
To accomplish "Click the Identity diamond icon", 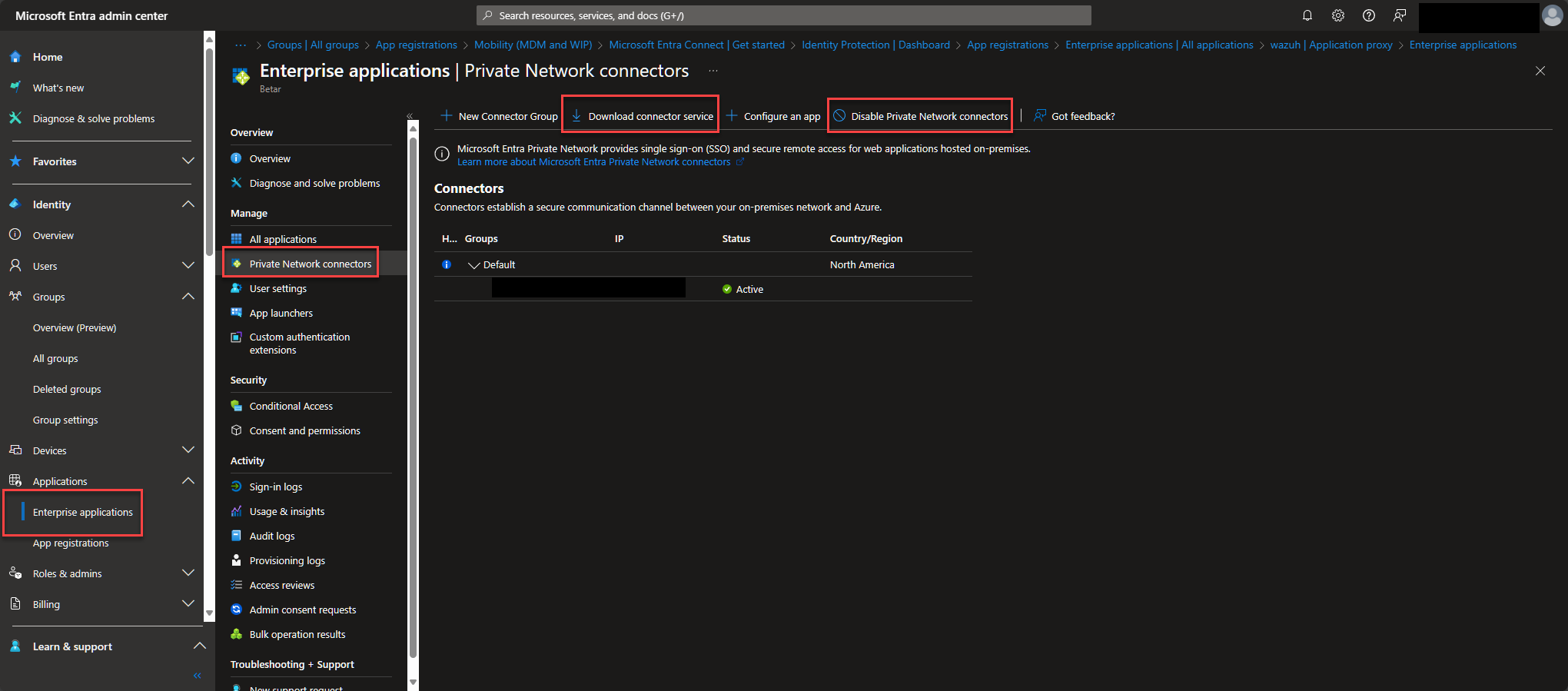I will click(x=15, y=204).
